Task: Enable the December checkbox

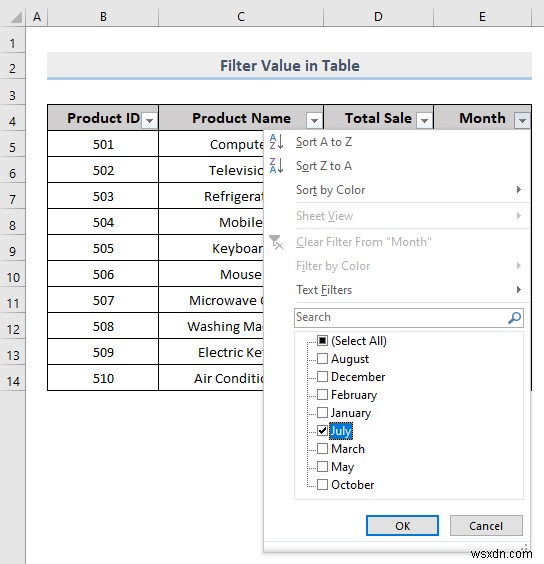Action: 322,377
